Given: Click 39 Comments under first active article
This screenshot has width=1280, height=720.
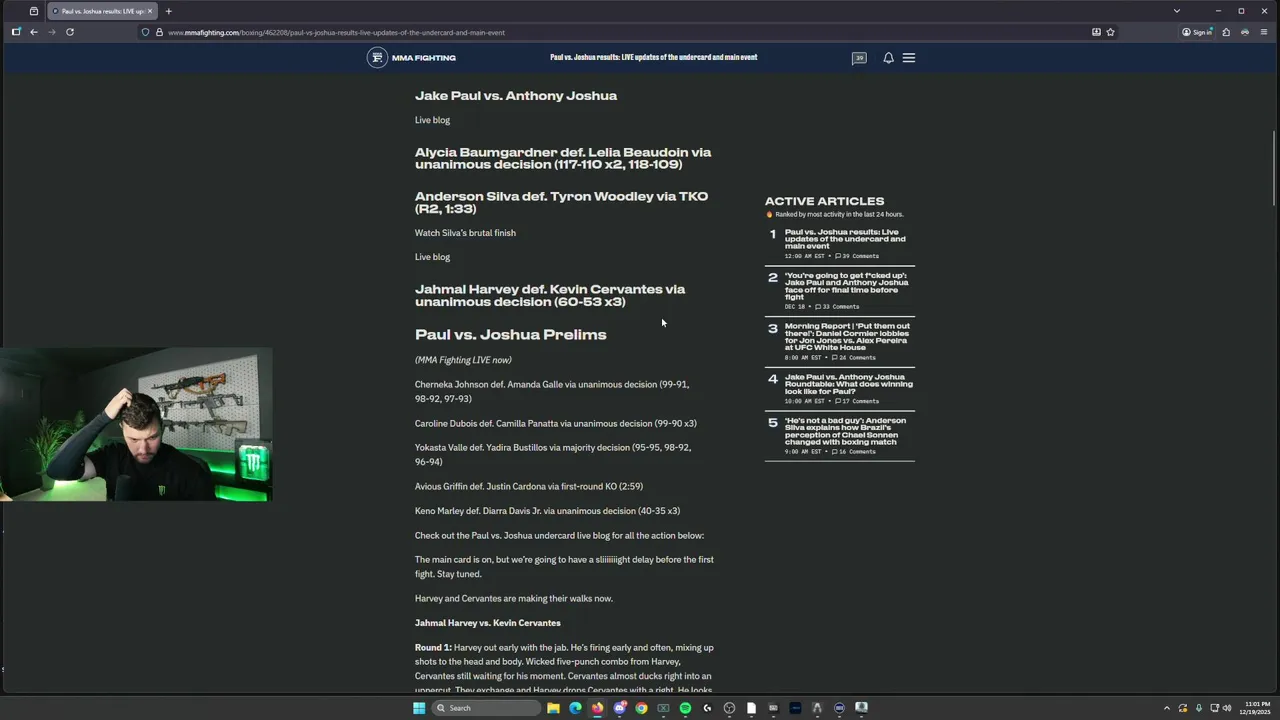Looking at the screenshot, I should (x=857, y=256).
